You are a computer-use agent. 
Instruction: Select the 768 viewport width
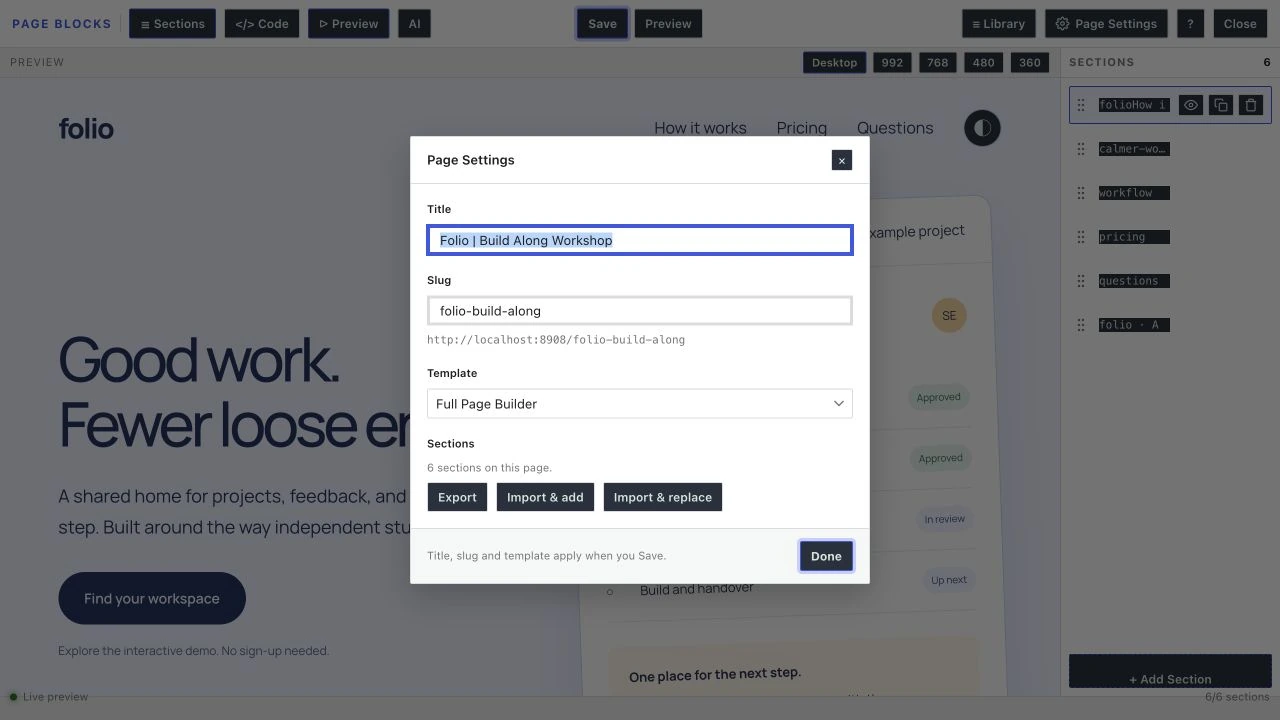[938, 62]
